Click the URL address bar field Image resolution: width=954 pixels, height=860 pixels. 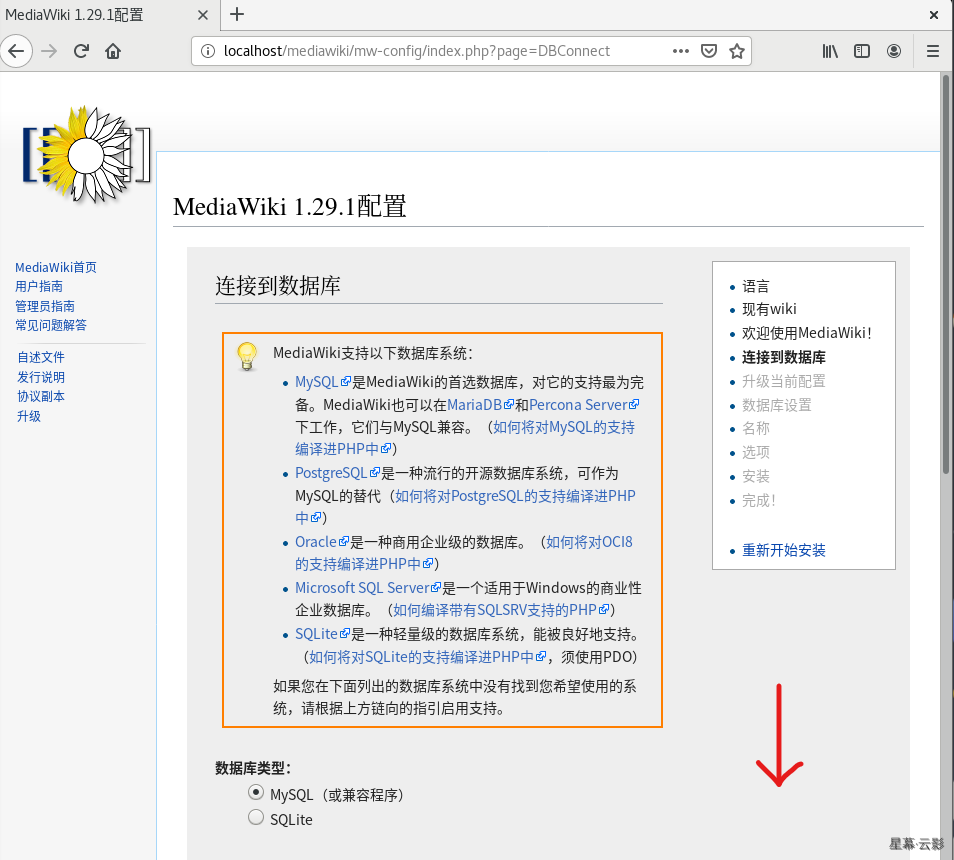[x=430, y=51]
